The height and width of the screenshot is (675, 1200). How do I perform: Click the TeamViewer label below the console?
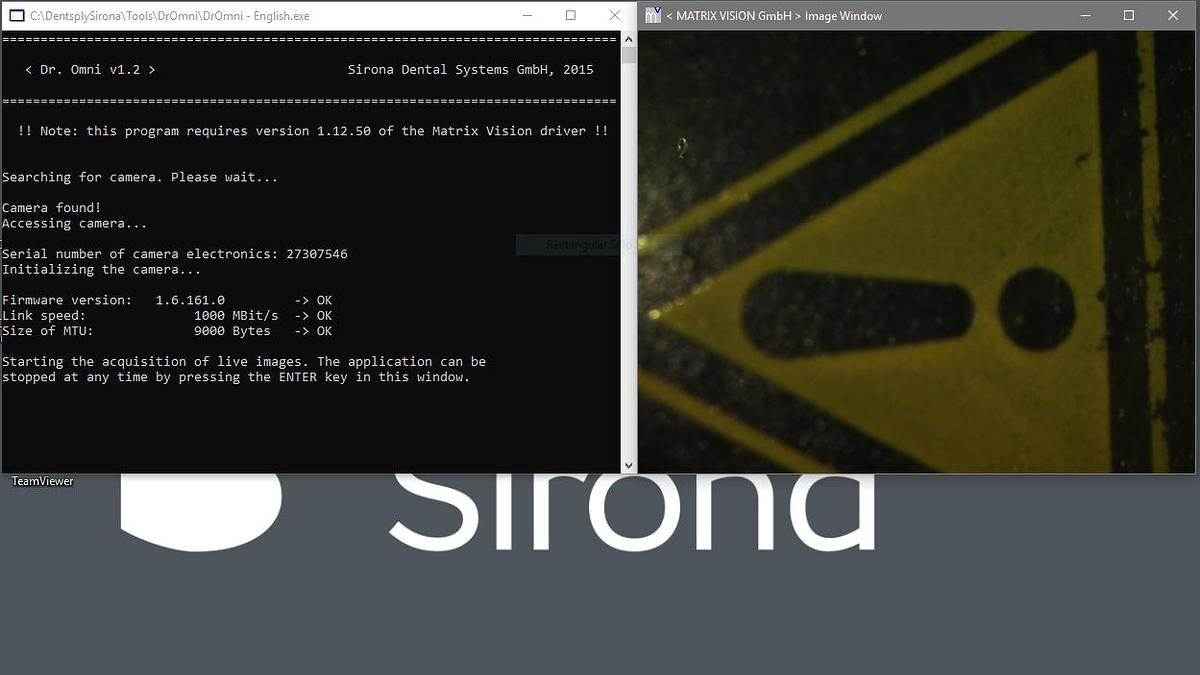coord(42,482)
